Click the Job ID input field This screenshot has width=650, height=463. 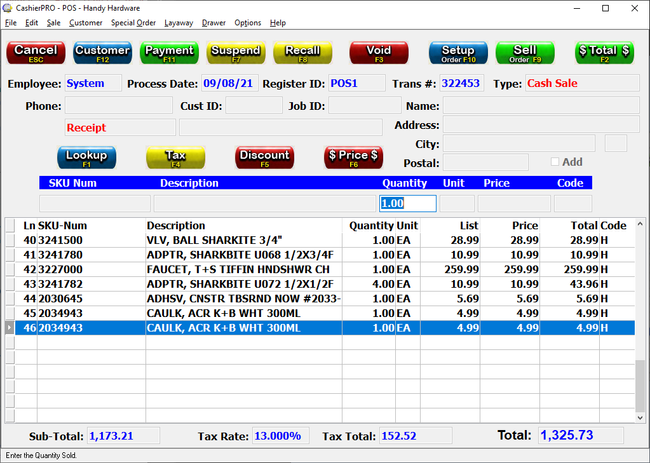[x=365, y=105]
